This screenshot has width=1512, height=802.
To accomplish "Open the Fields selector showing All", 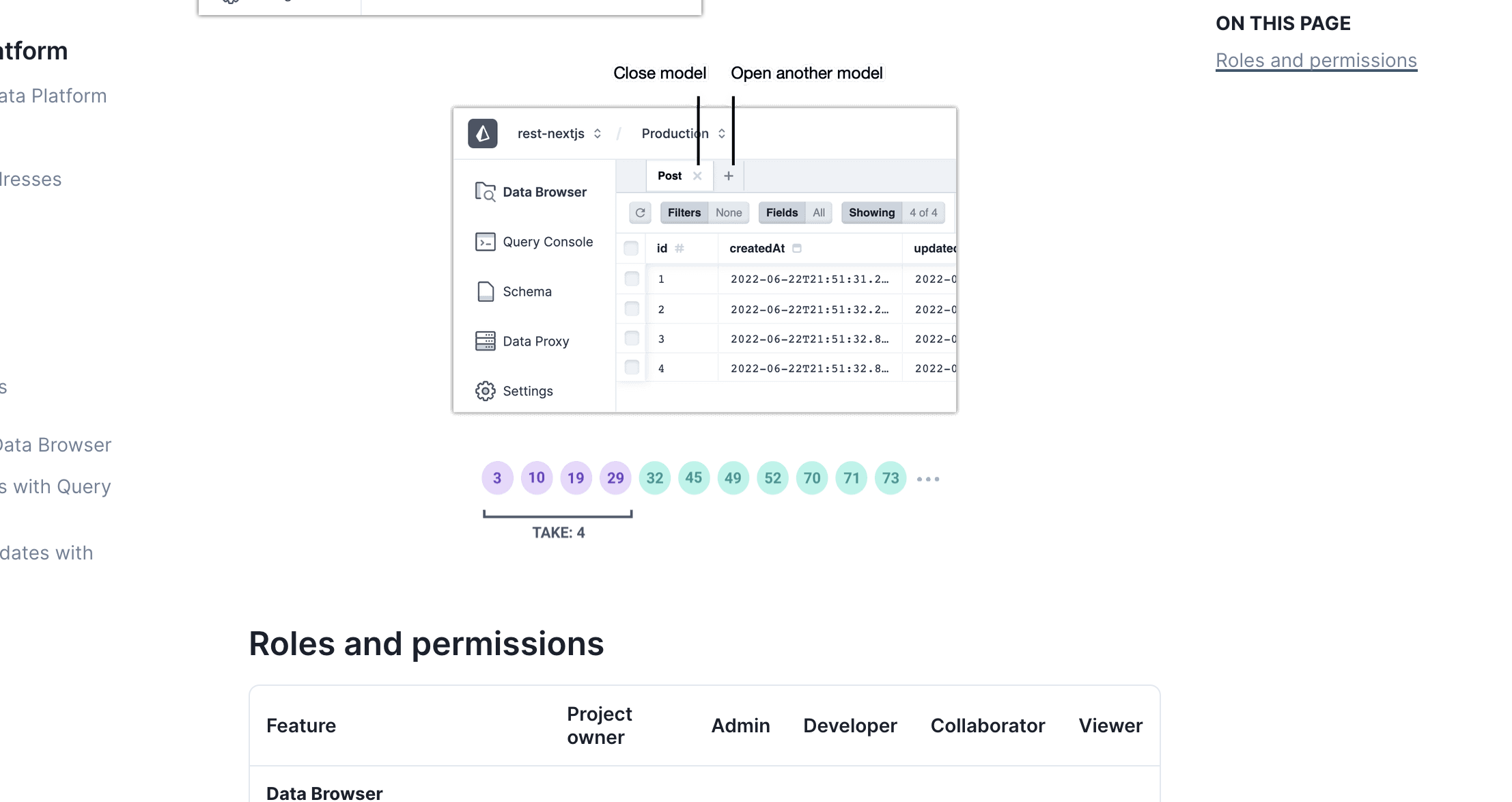I will pos(796,212).
